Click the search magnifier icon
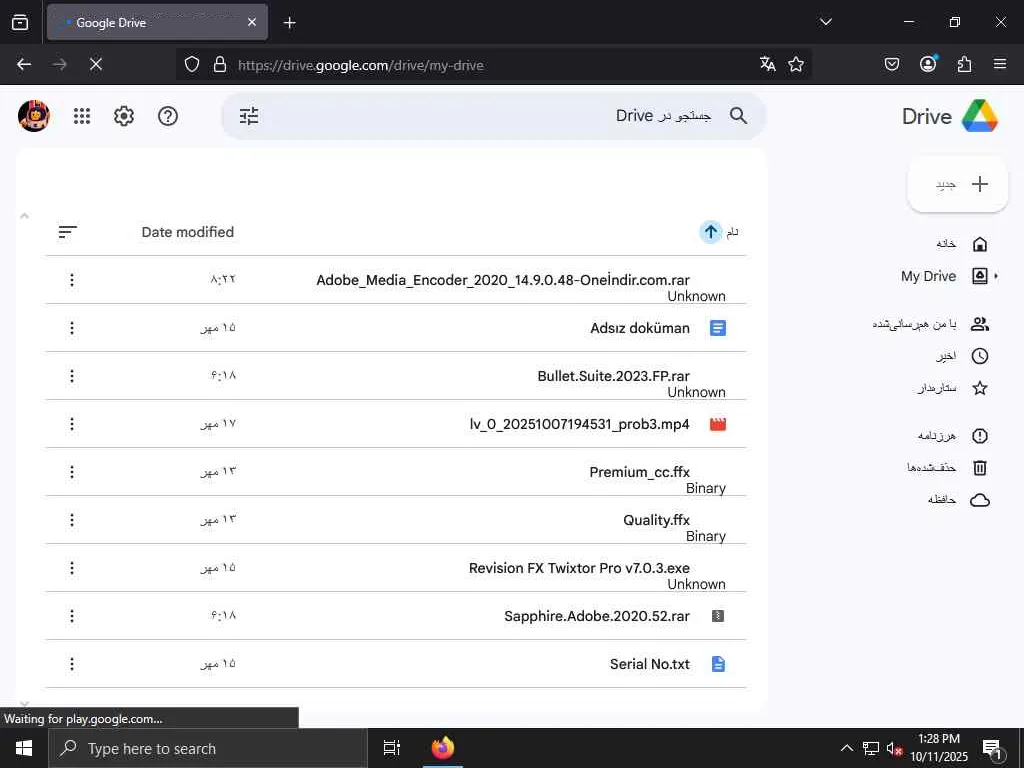1024x768 pixels. point(738,116)
